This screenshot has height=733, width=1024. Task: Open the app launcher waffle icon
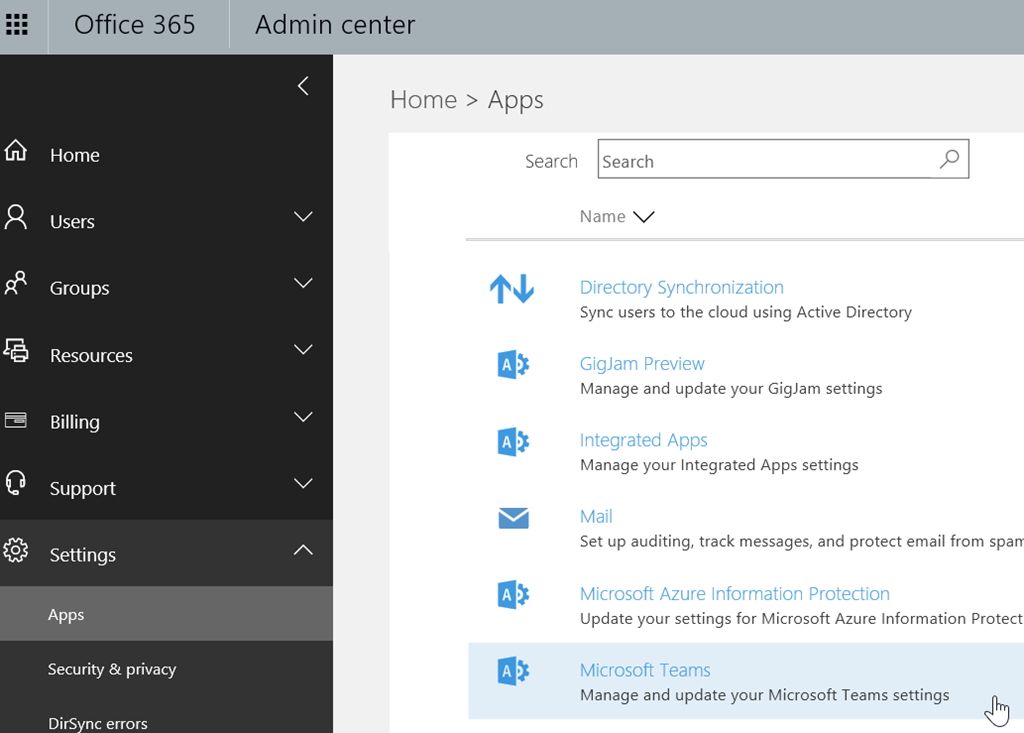pos(17,24)
